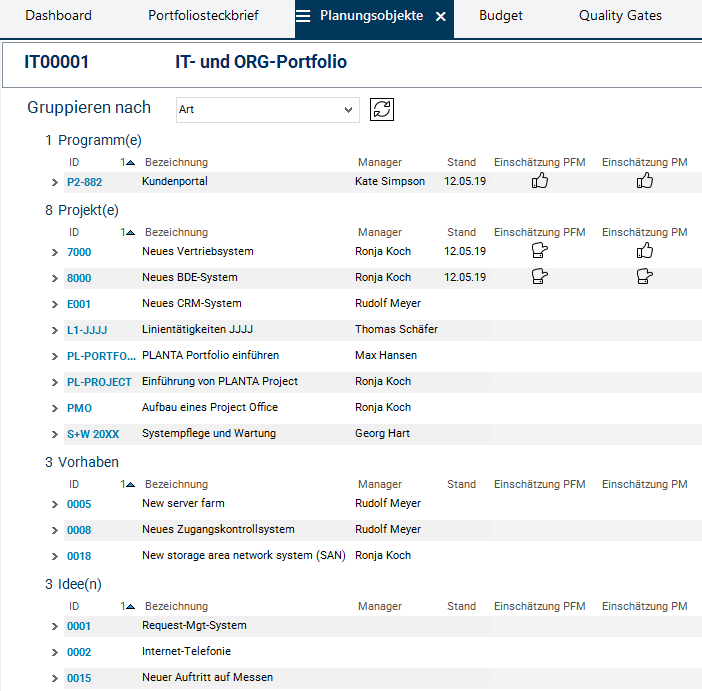Switch to the Dashboard tab
This screenshot has height=691, width=702.
coord(58,16)
